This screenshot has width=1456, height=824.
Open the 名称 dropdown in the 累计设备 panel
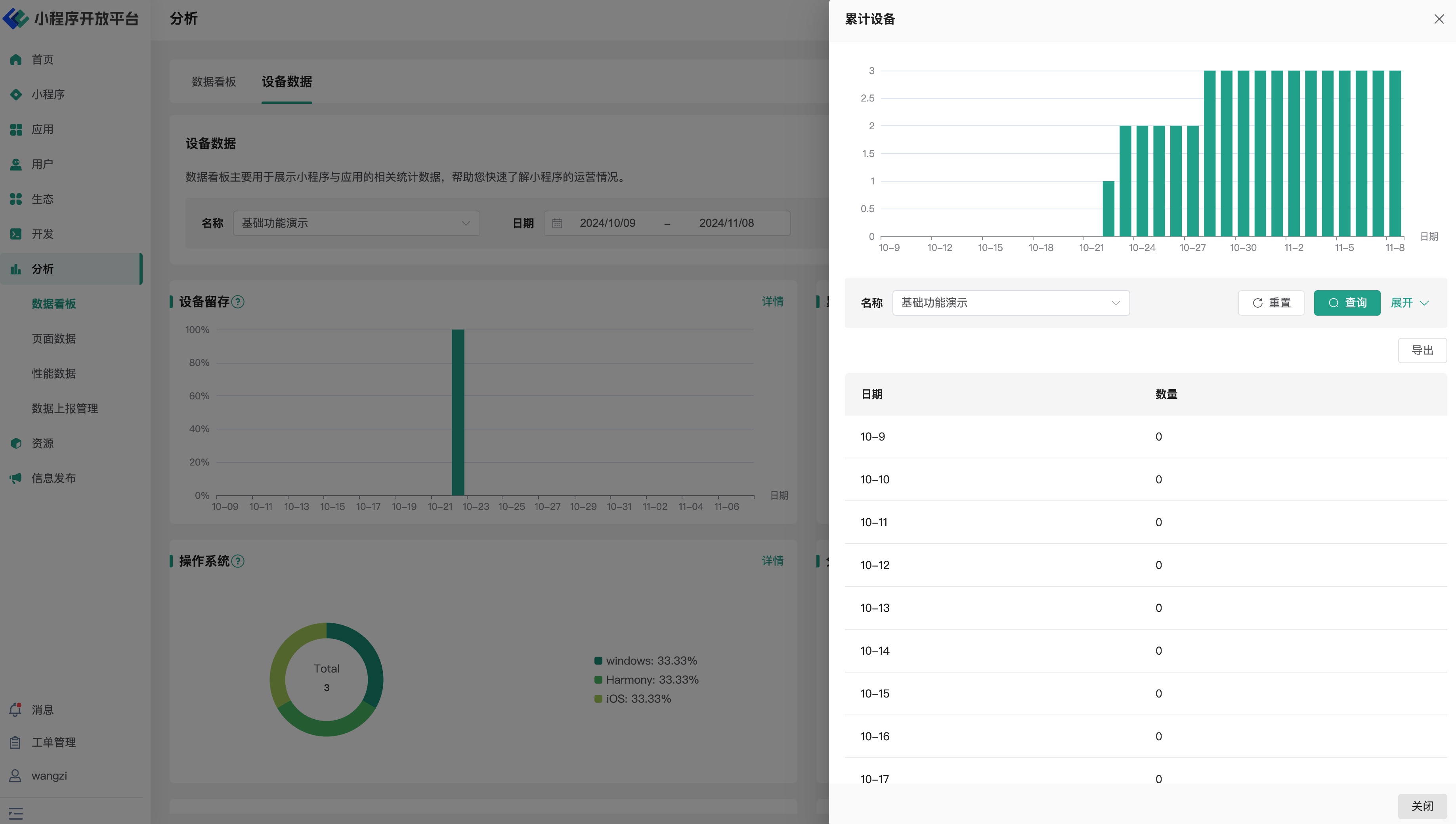point(1011,303)
